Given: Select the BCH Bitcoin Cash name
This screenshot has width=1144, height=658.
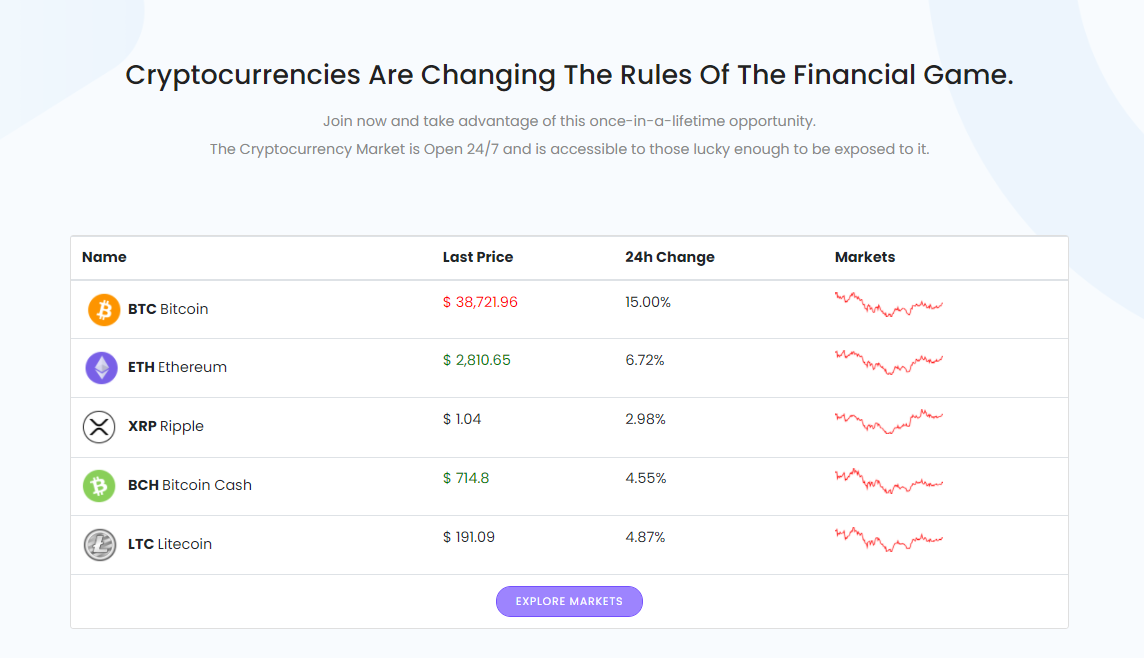Looking at the screenshot, I should (x=190, y=485).
